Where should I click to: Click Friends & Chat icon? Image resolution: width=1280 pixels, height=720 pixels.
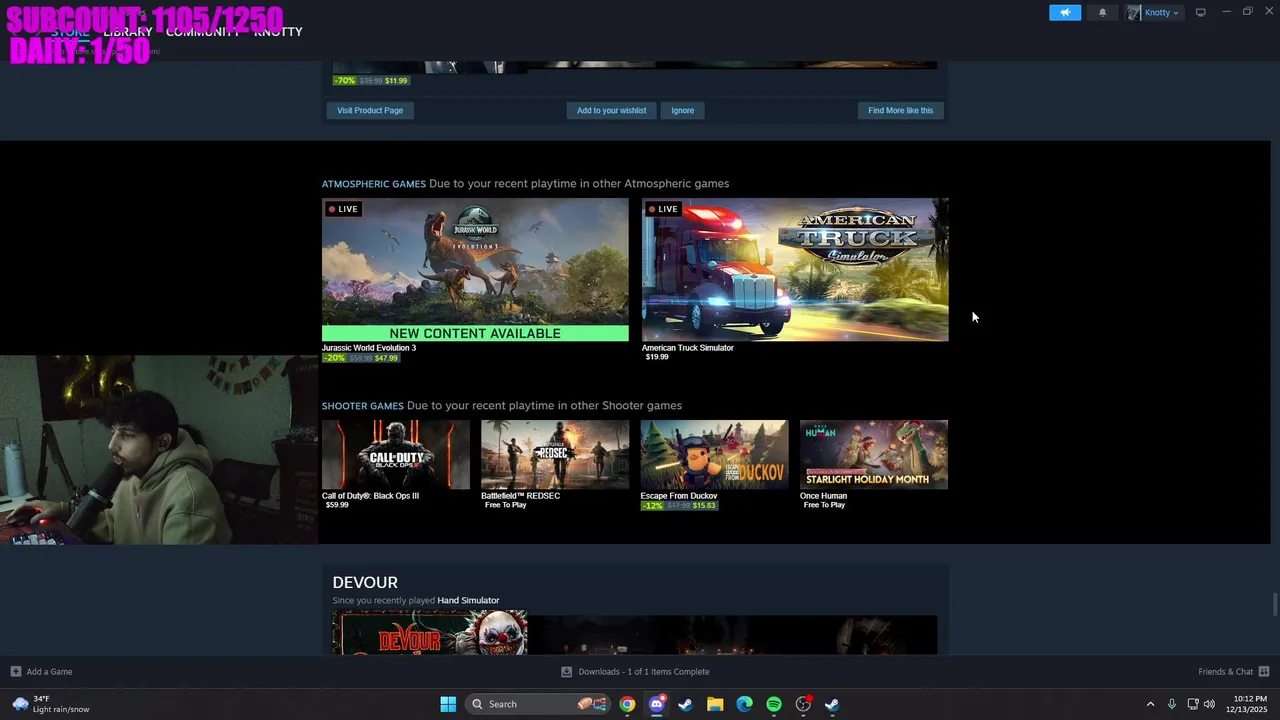point(1264,672)
